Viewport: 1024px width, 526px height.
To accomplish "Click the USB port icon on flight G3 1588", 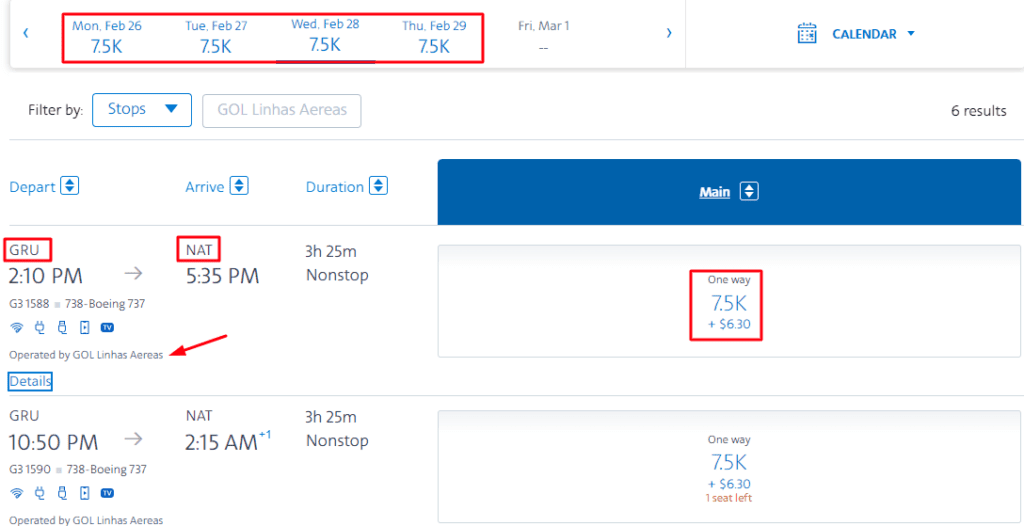I will 62,327.
